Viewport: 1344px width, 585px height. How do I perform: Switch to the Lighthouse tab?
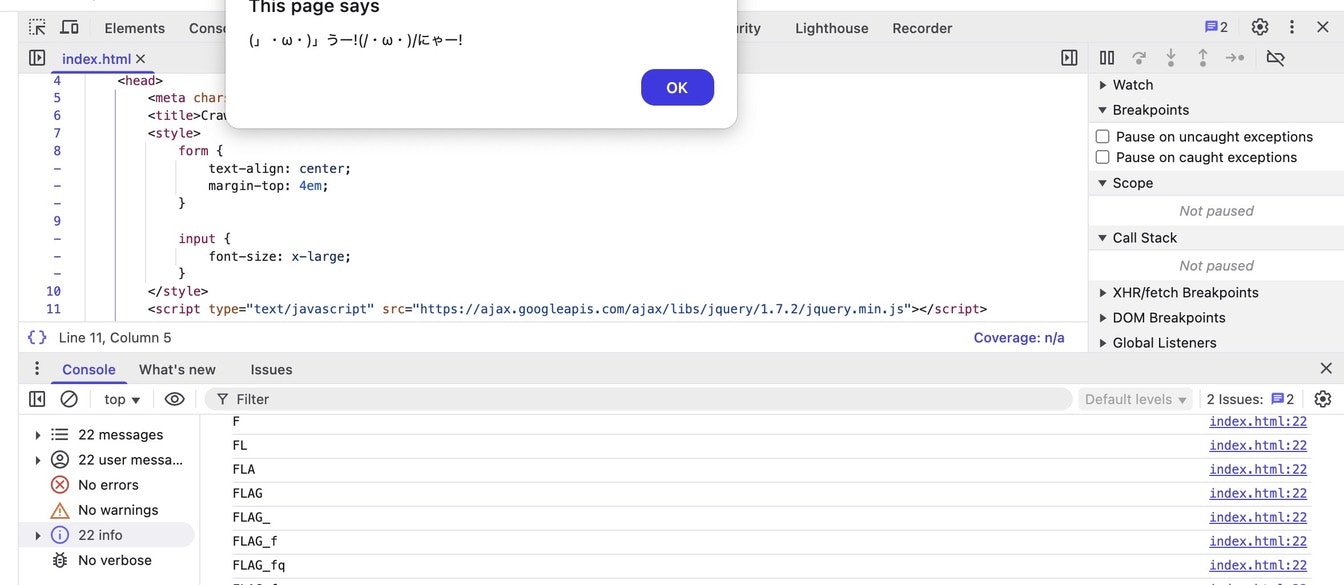[x=832, y=28]
